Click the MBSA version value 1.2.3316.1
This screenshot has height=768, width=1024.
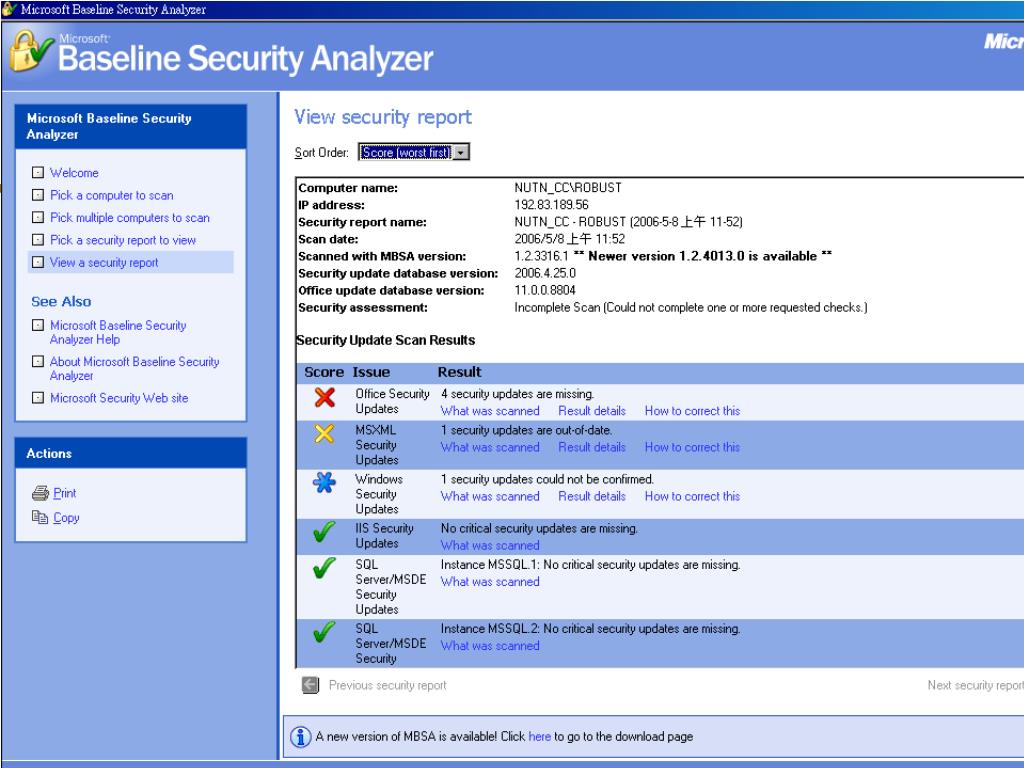(x=541, y=256)
